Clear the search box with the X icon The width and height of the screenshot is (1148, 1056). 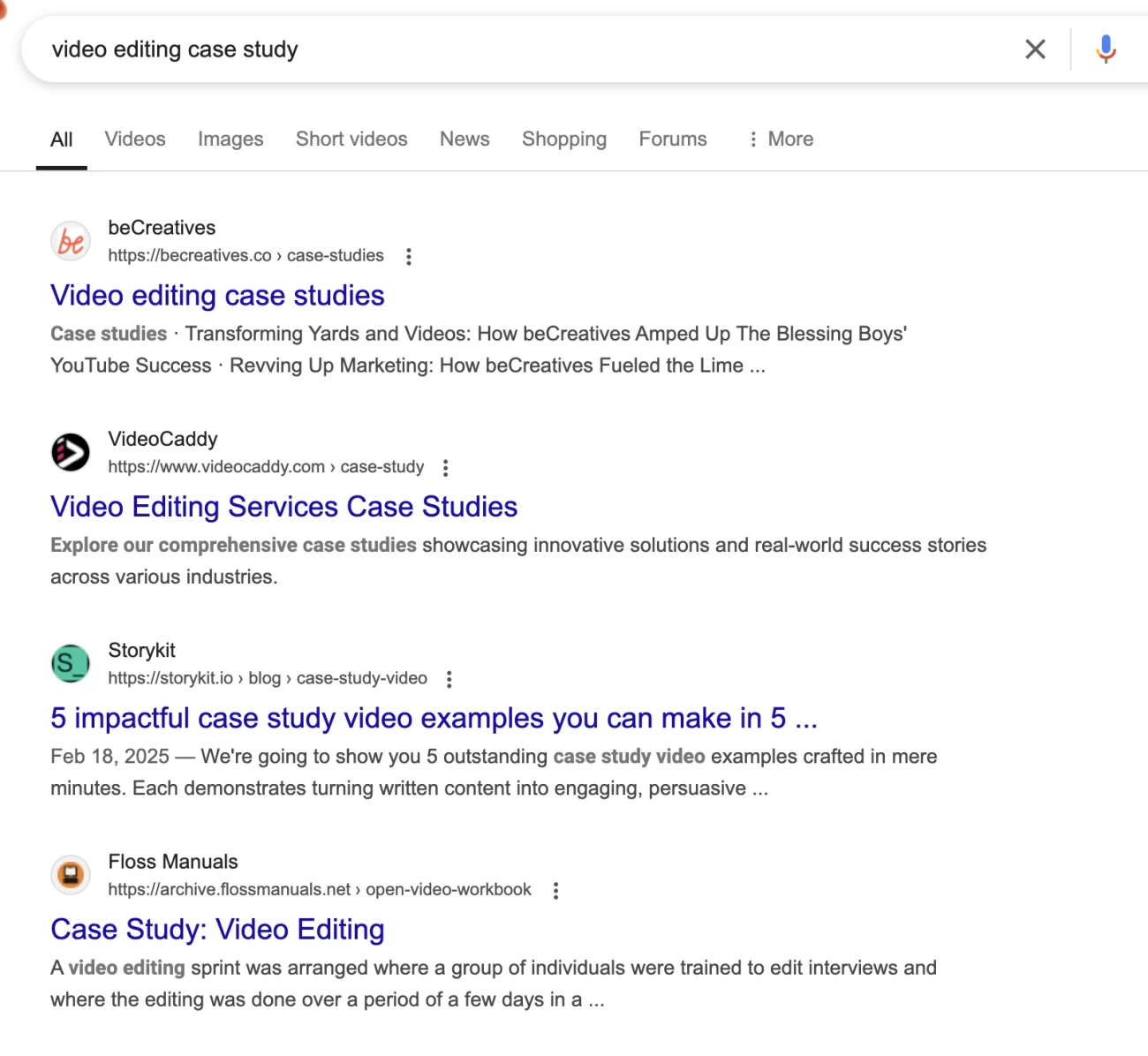[1035, 49]
